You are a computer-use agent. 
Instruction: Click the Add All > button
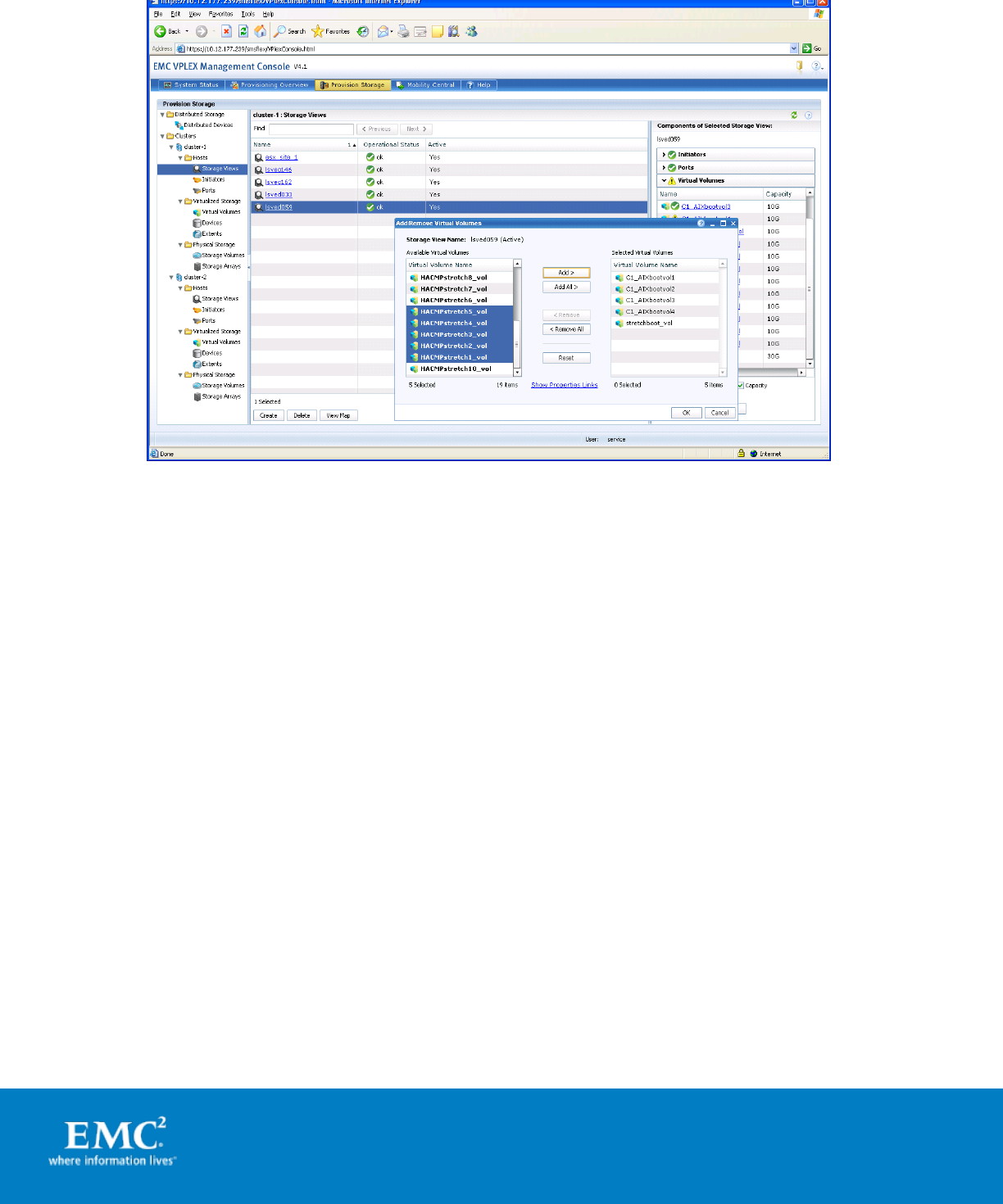[x=566, y=287]
